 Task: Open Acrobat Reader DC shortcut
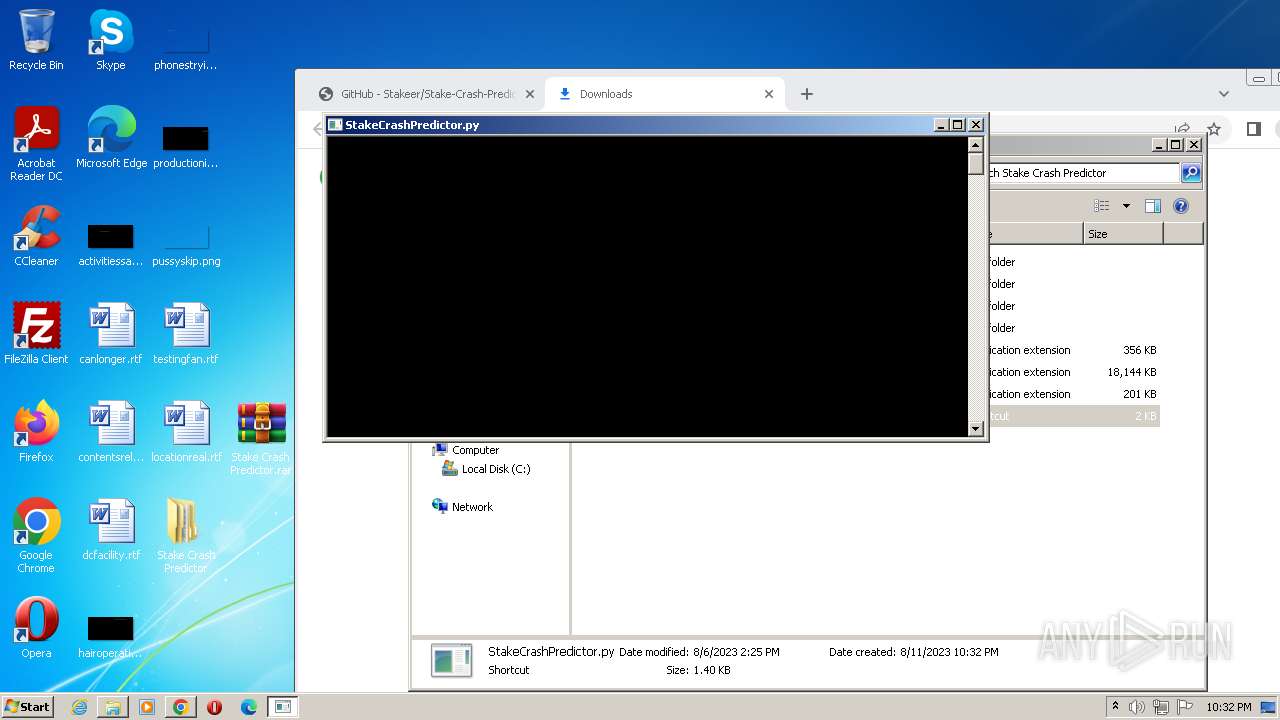coord(36,144)
